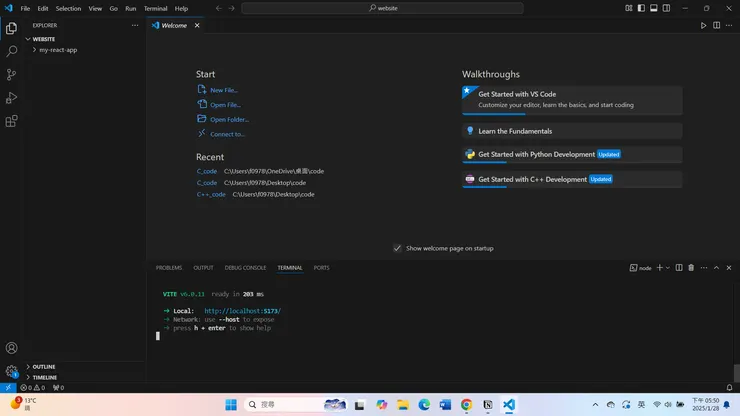Open the File menu
The image size is (740, 416).
25,8
